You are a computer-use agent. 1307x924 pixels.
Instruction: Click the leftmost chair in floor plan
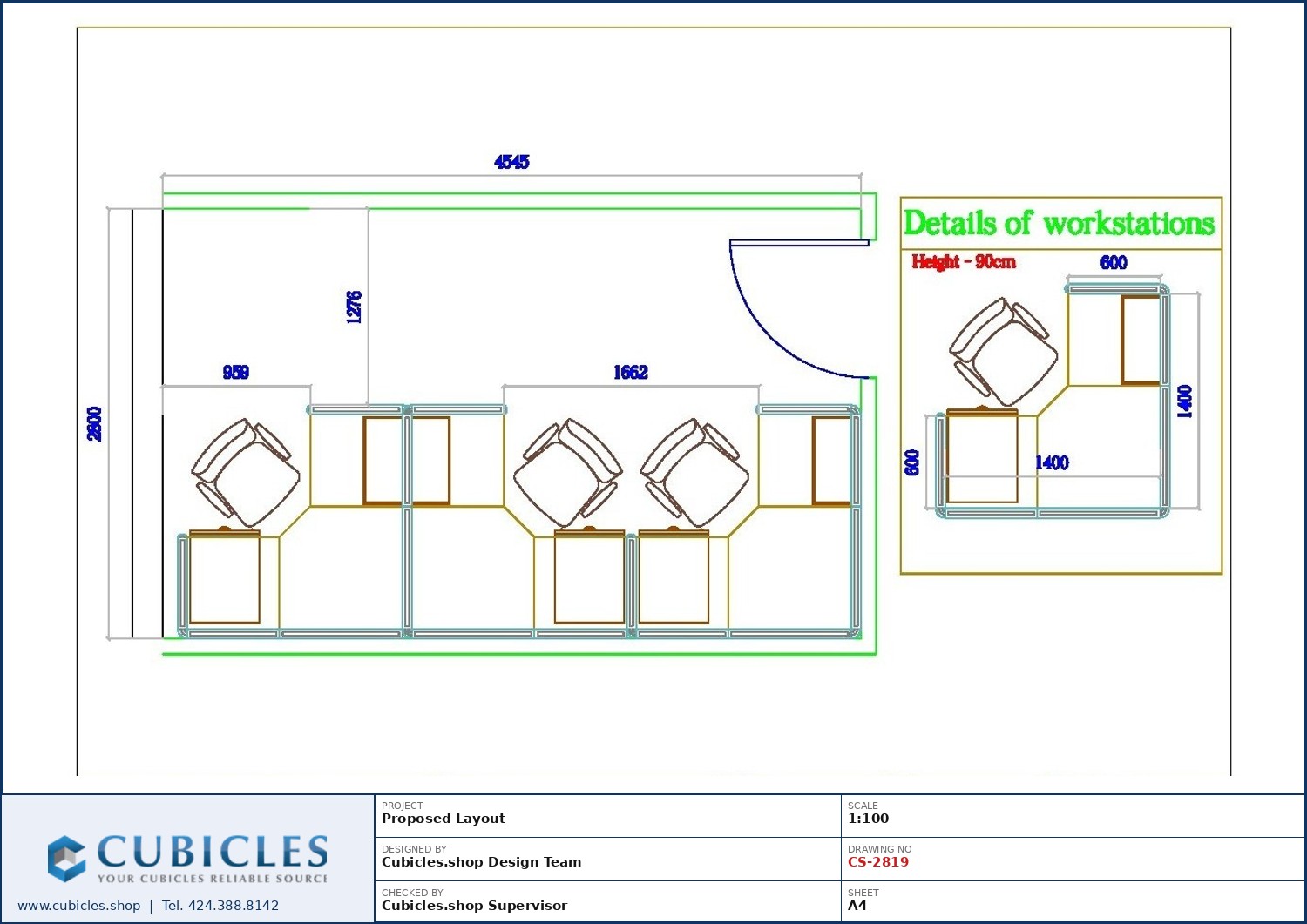[x=246, y=473]
